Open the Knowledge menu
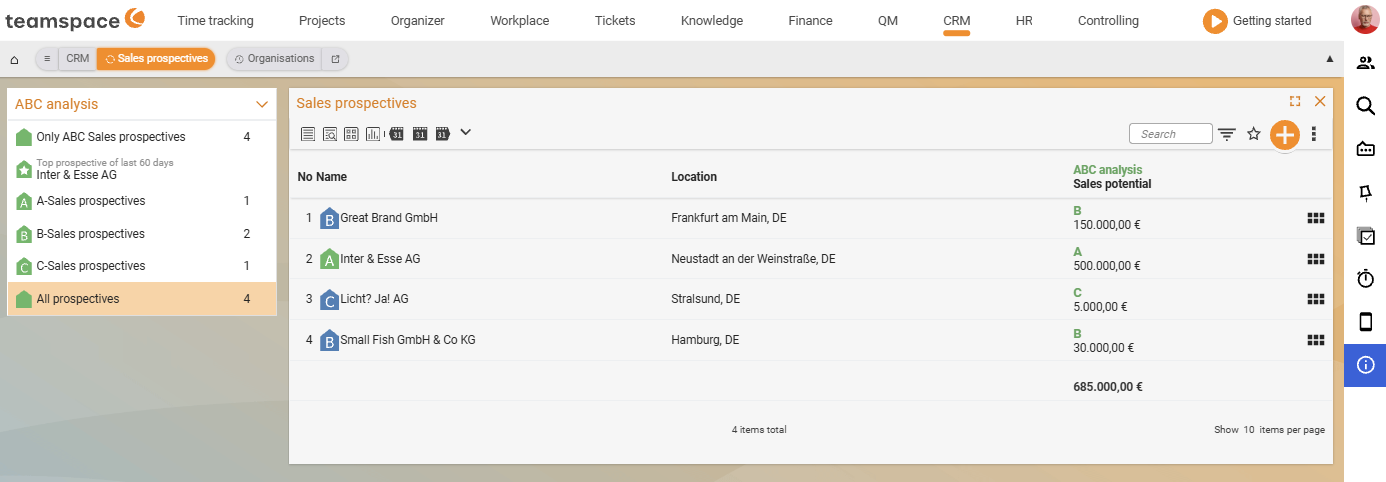This screenshot has height=482, width=1386. click(712, 21)
